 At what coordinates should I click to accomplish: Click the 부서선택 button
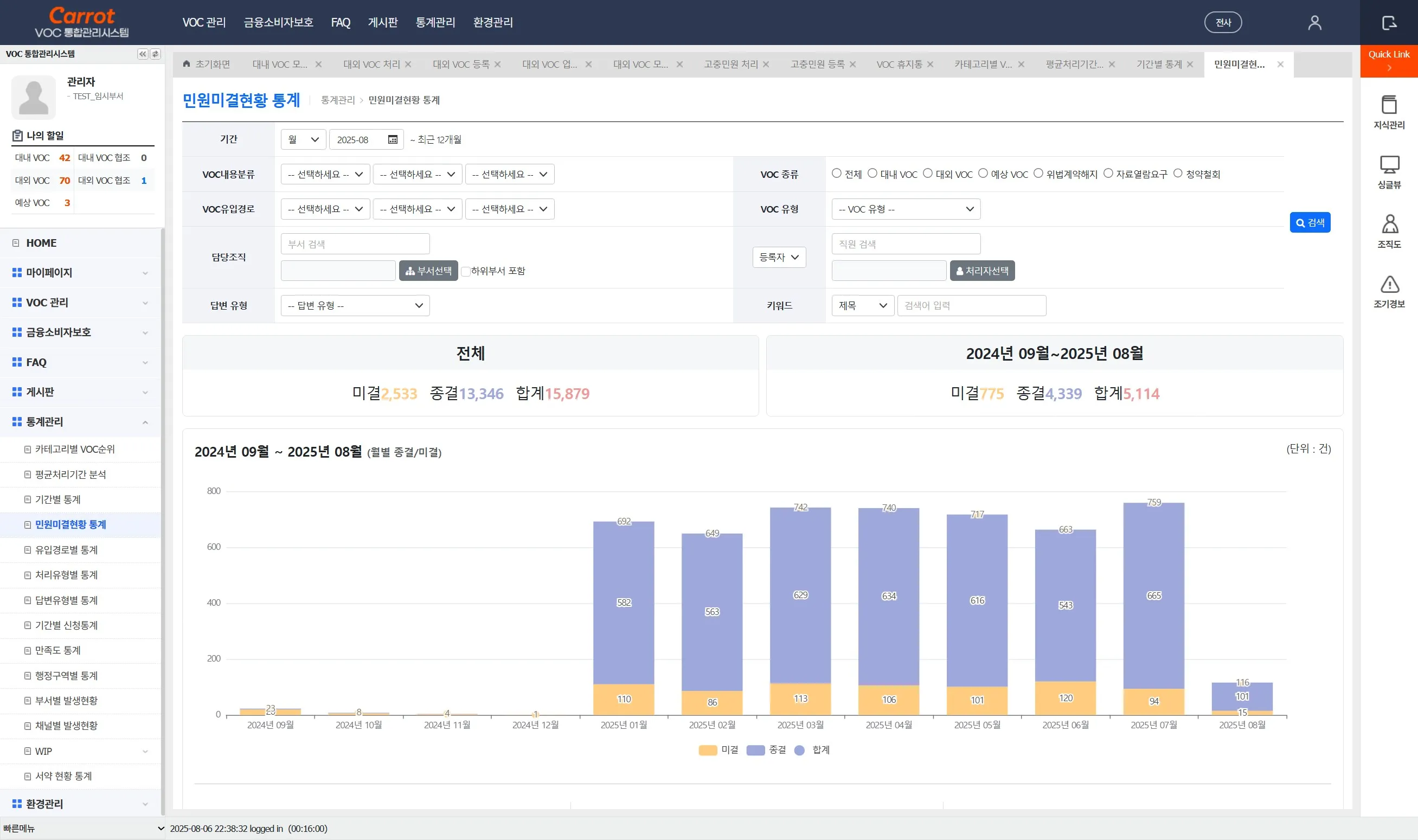pyautogui.click(x=428, y=271)
